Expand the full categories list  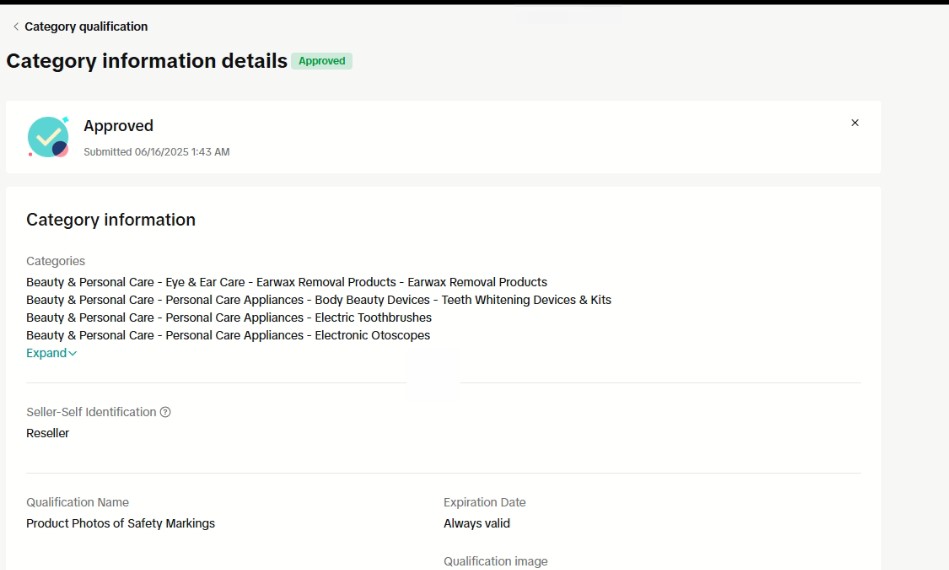coord(51,353)
